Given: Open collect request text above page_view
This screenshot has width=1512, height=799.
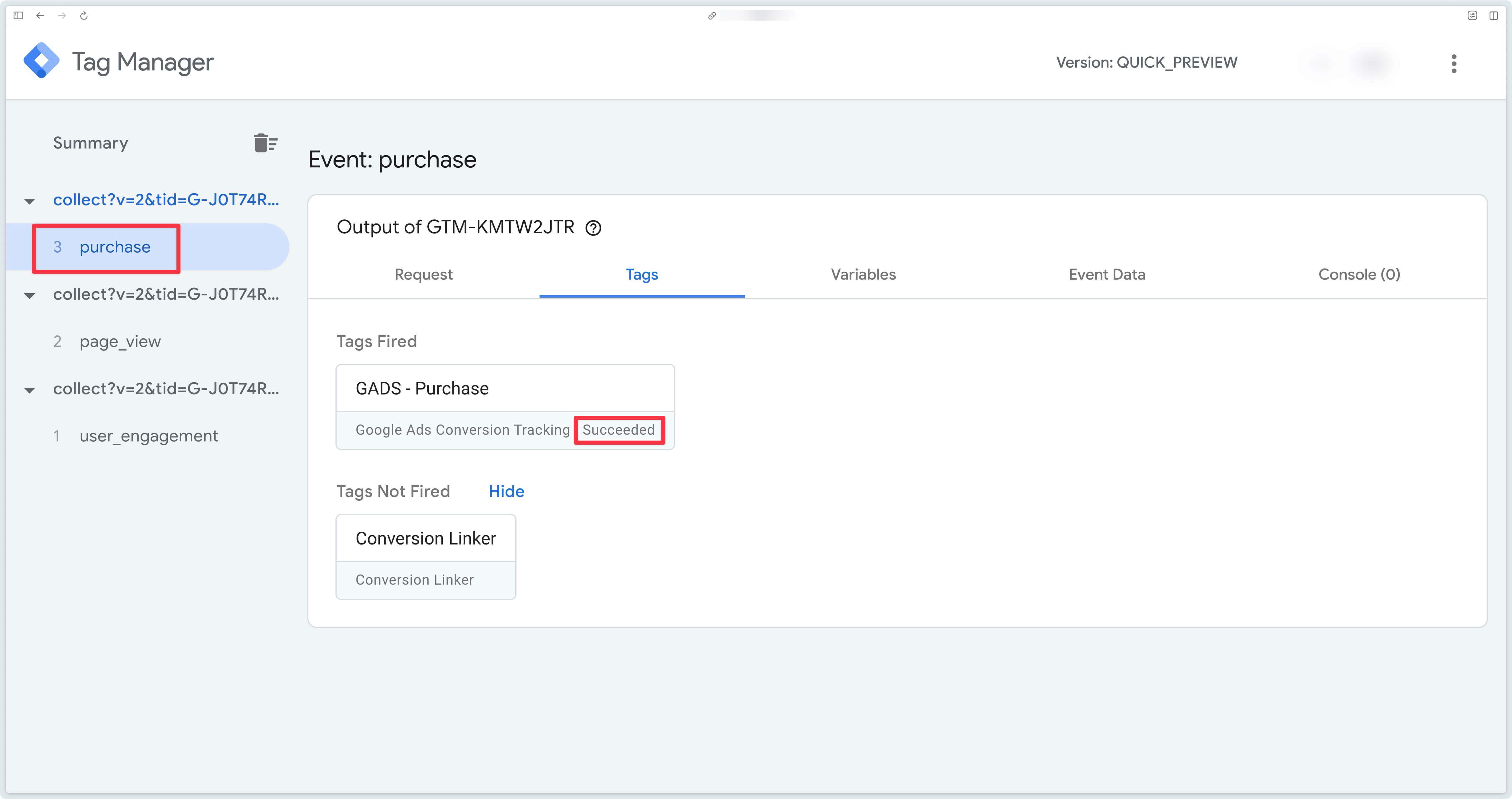Looking at the screenshot, I should (x=165, y=294).
